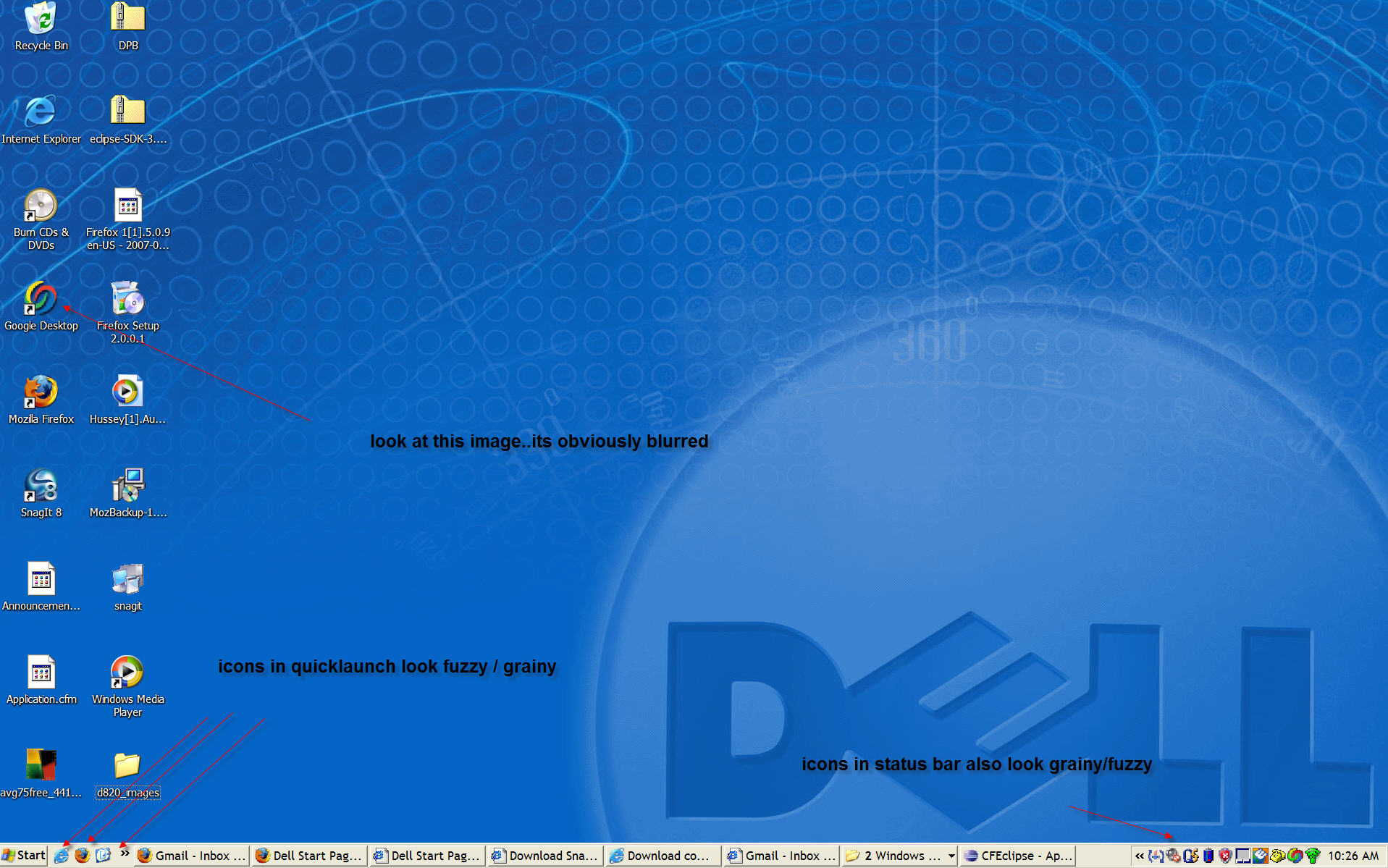This screenshot has width=1388, height=868.
Task: Open the Start menu
Action: [24, 856]
